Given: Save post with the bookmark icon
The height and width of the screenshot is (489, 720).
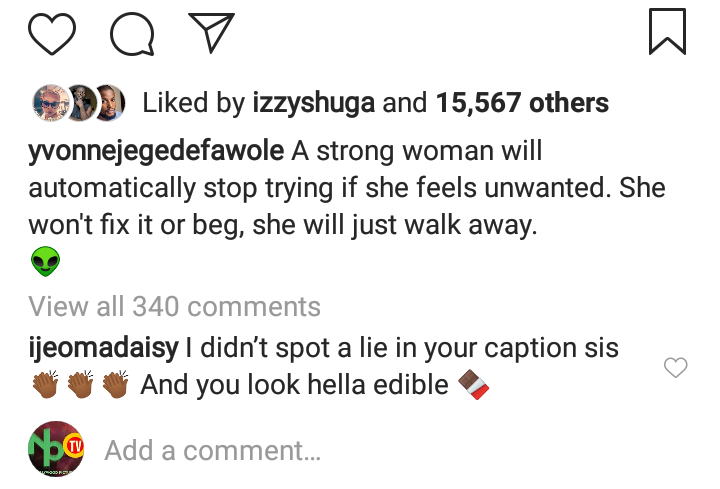Looking at the screenshot, I should (x=667, y=31).
